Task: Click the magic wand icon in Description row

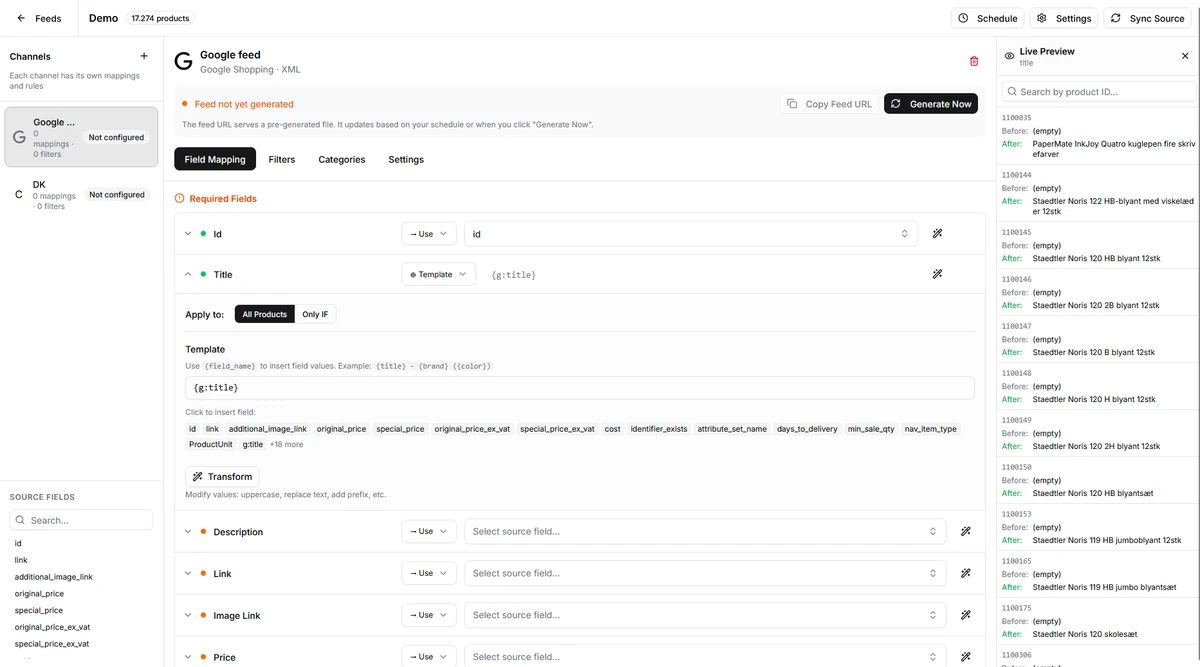Action: pyautogui.click(x=965, y=532)
